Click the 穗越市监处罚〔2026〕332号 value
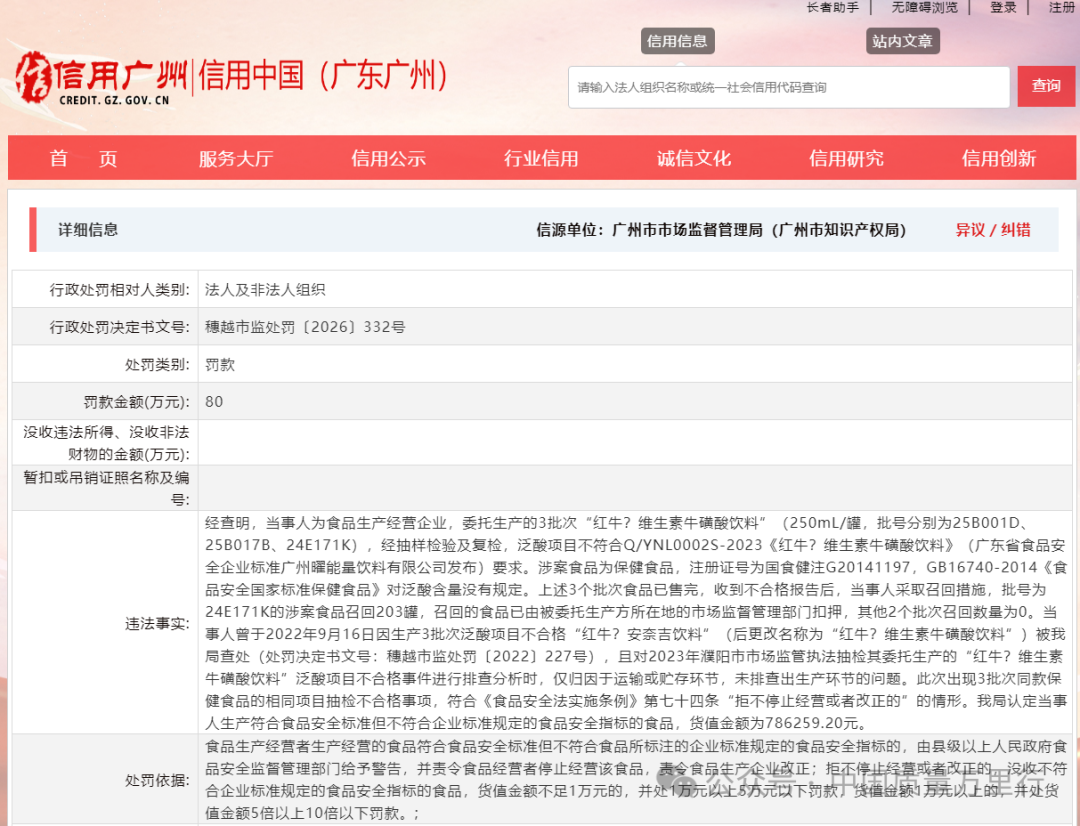1080x826 pixels. pos(305,327)
